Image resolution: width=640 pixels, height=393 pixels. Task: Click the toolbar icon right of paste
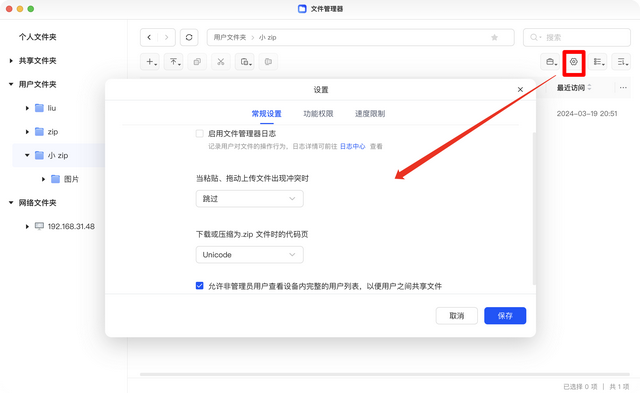tap(268, 62)
